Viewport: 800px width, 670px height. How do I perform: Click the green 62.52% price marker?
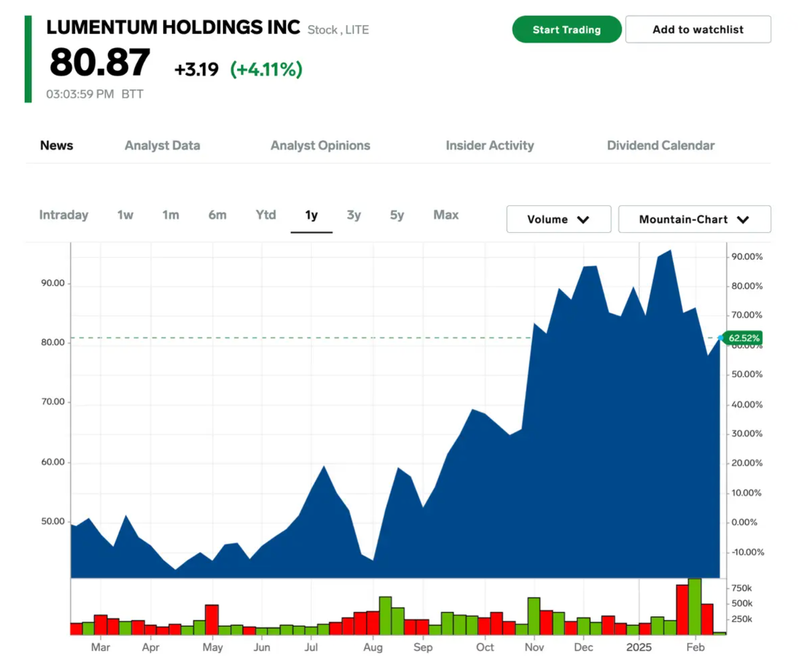click(744, 338)
